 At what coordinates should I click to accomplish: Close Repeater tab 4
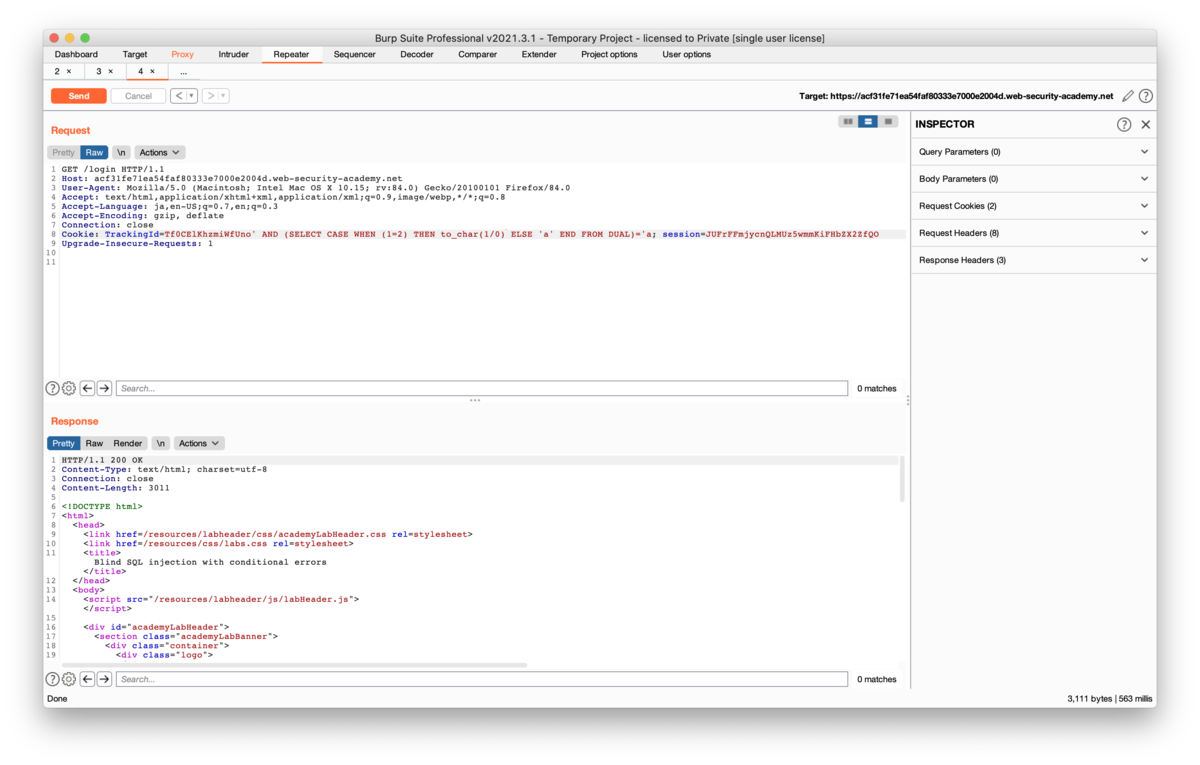click(x=153, y=72)
